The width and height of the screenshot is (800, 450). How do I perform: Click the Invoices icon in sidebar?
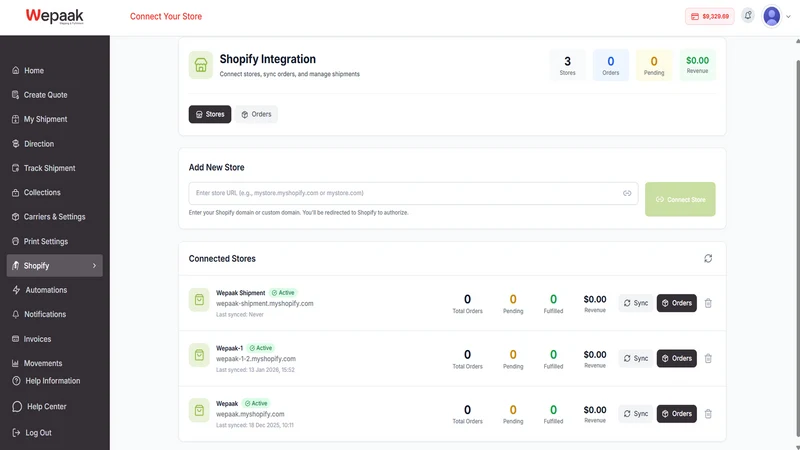point(15,339)
